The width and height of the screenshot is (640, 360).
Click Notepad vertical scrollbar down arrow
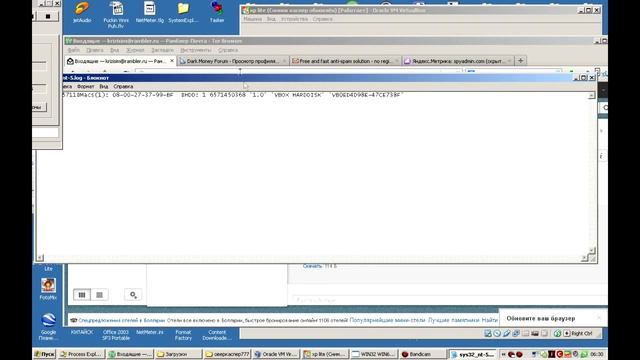[x=591, y=250]
